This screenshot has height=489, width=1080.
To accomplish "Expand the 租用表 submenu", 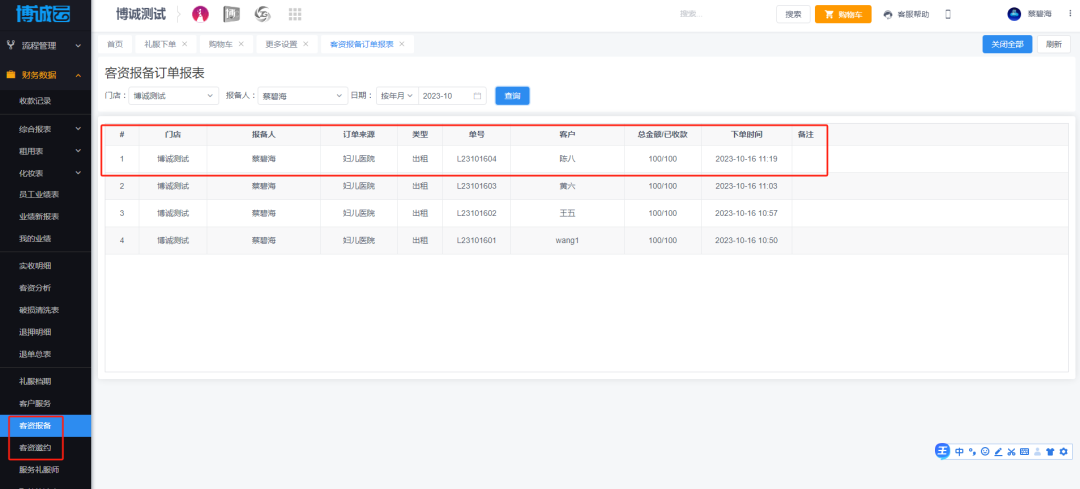I will 79,151.
